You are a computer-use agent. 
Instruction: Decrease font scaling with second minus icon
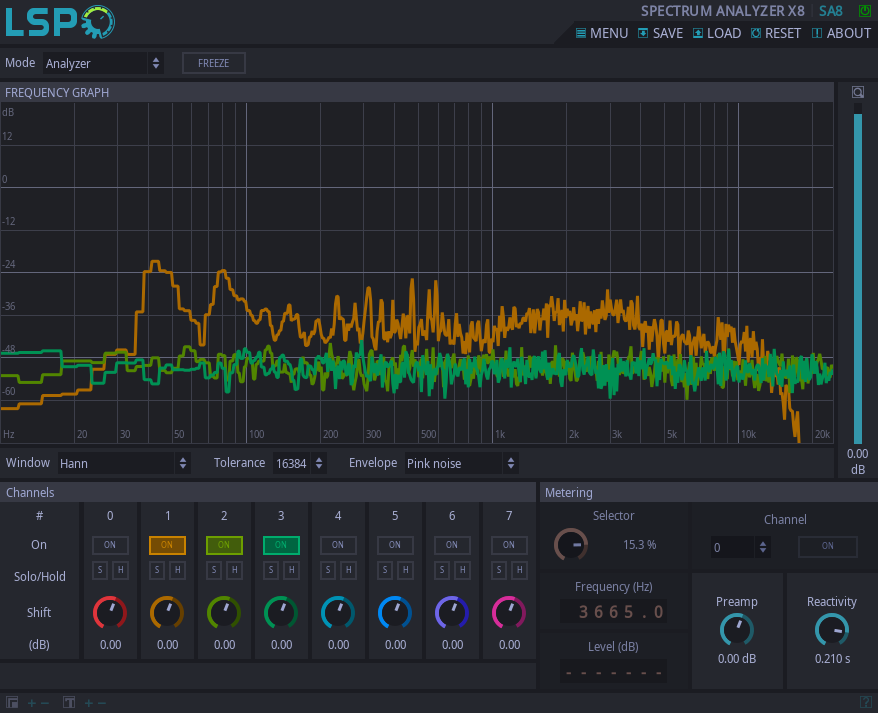tap(101, 703)
